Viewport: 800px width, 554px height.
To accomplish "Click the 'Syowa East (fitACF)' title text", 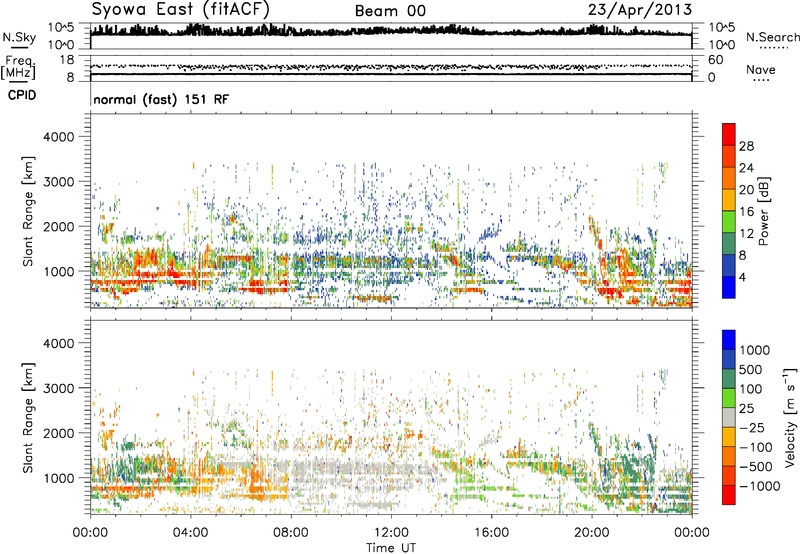I will (180, 9).
